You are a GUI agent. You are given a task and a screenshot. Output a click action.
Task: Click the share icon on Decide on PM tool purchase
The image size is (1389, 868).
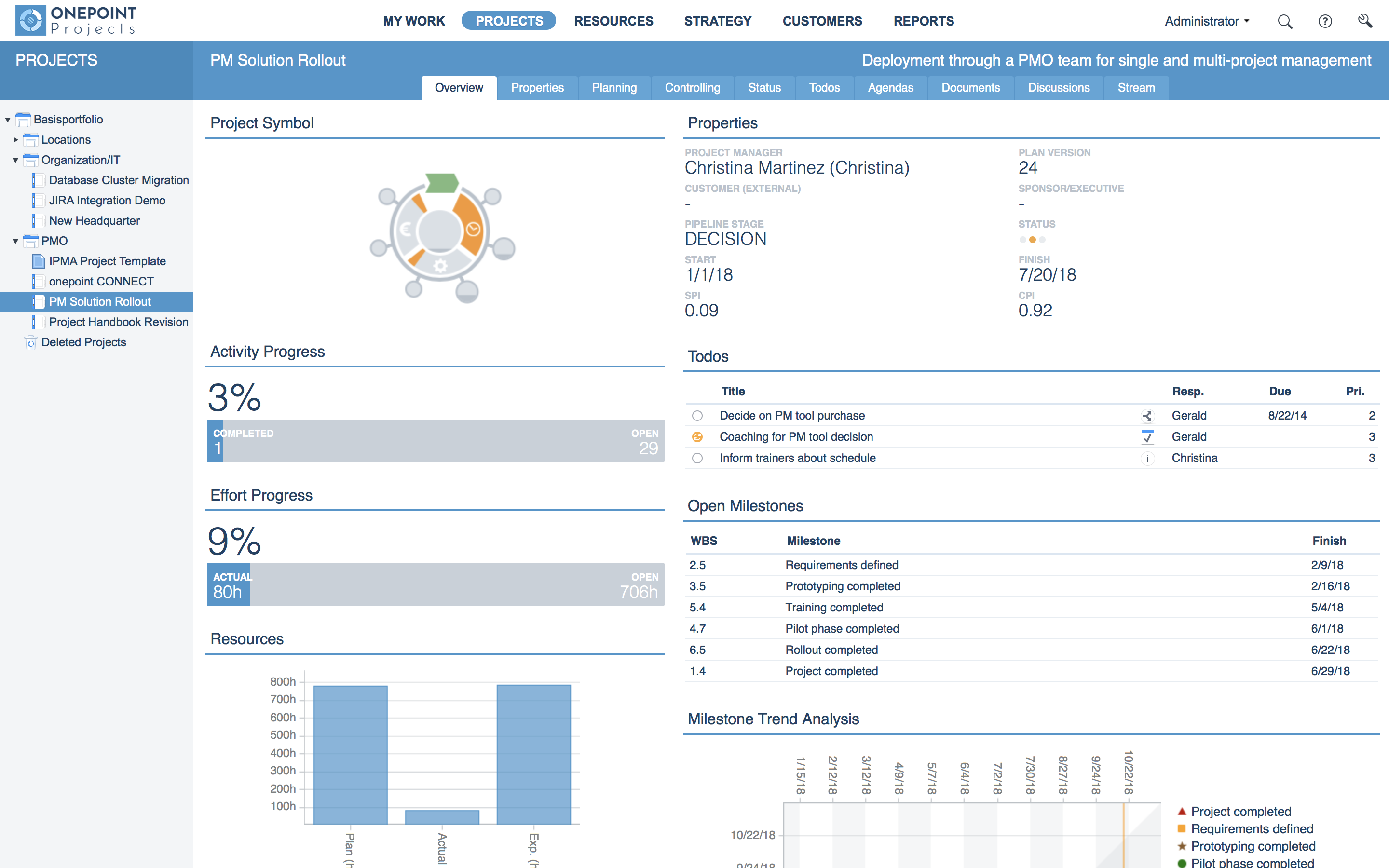1147,416
